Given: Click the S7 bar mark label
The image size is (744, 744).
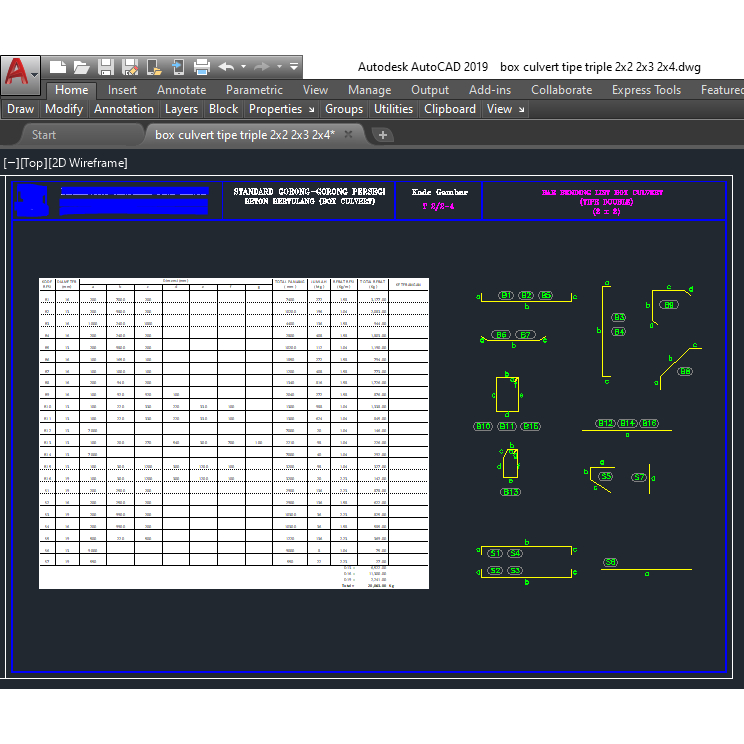Looking at the screenshot, I should tap(639, 477).
